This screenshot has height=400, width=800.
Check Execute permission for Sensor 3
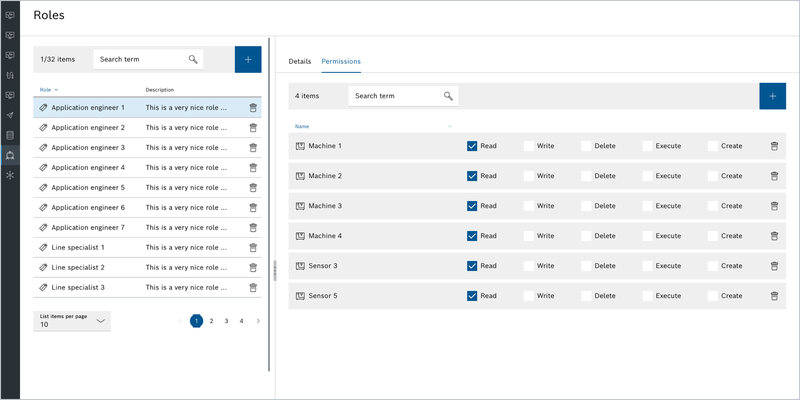pyautogui.click(x=647, y=266)
